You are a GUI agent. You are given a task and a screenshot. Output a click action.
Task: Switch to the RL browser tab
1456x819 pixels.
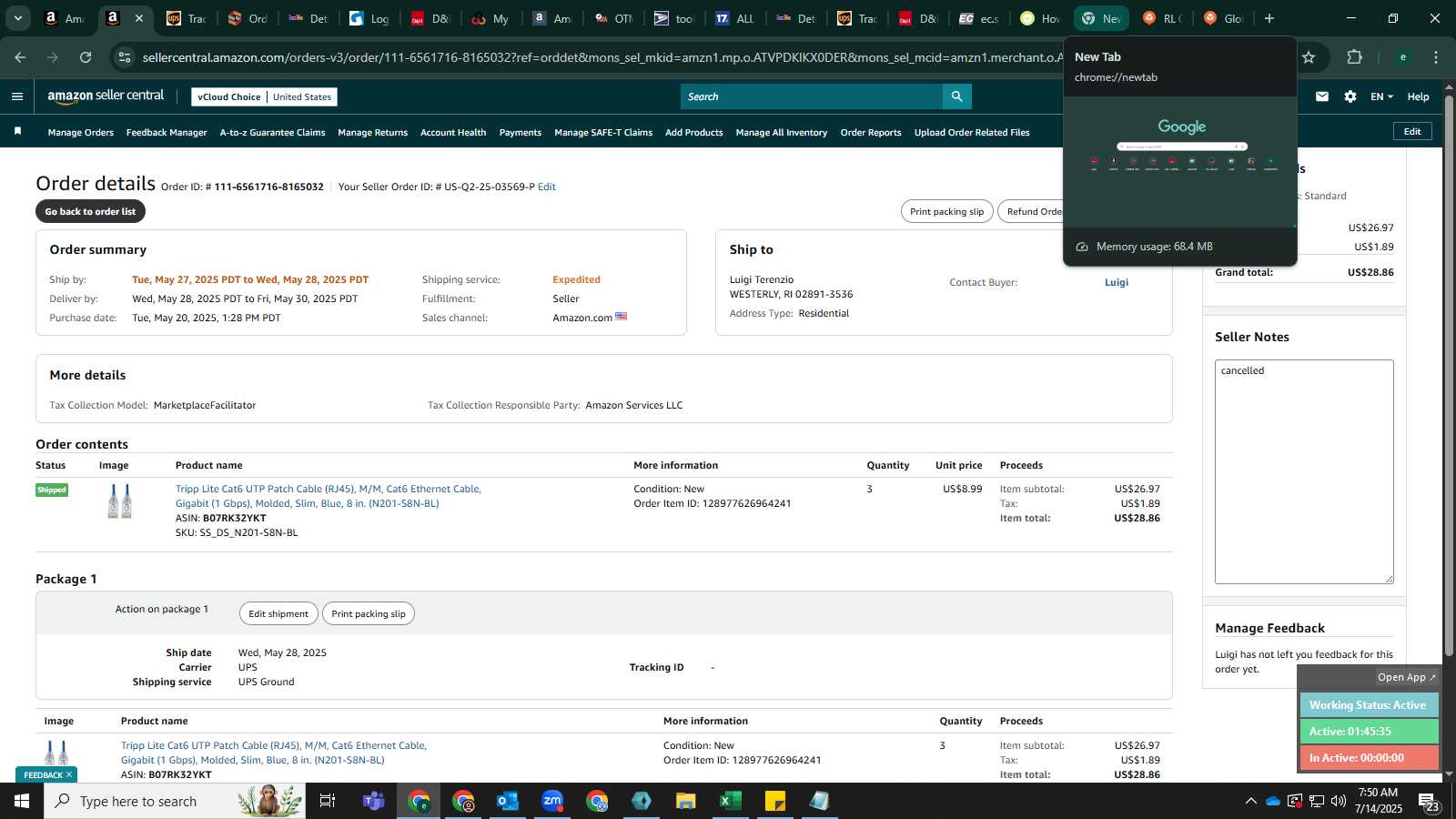(1162, 18)
